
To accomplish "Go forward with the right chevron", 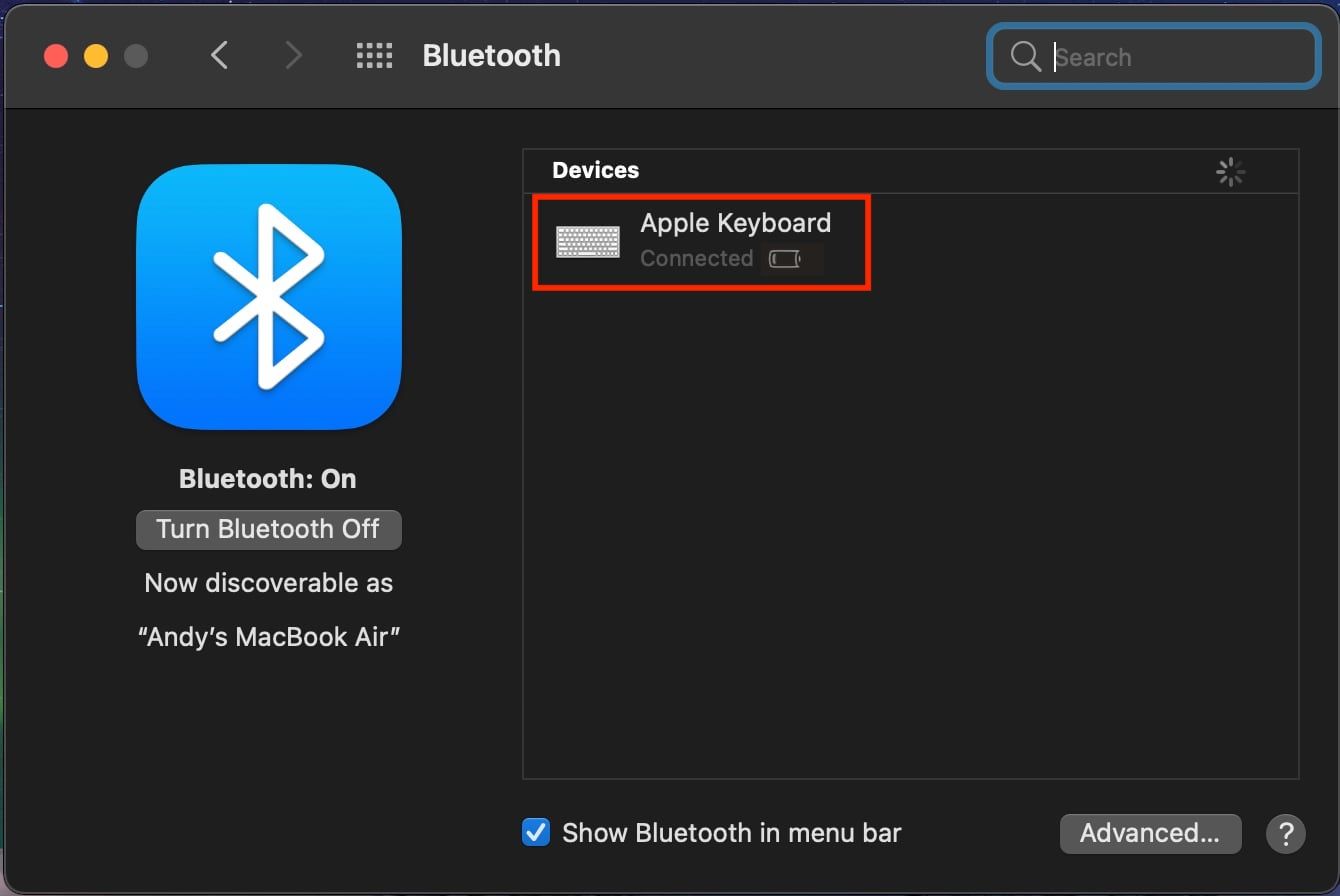I will click(x=293, y=55).
